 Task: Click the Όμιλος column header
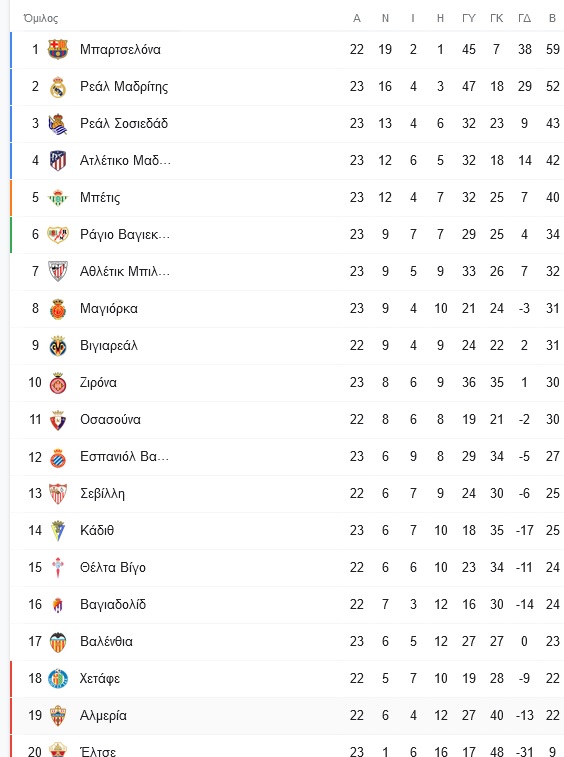tap(41, 18)
